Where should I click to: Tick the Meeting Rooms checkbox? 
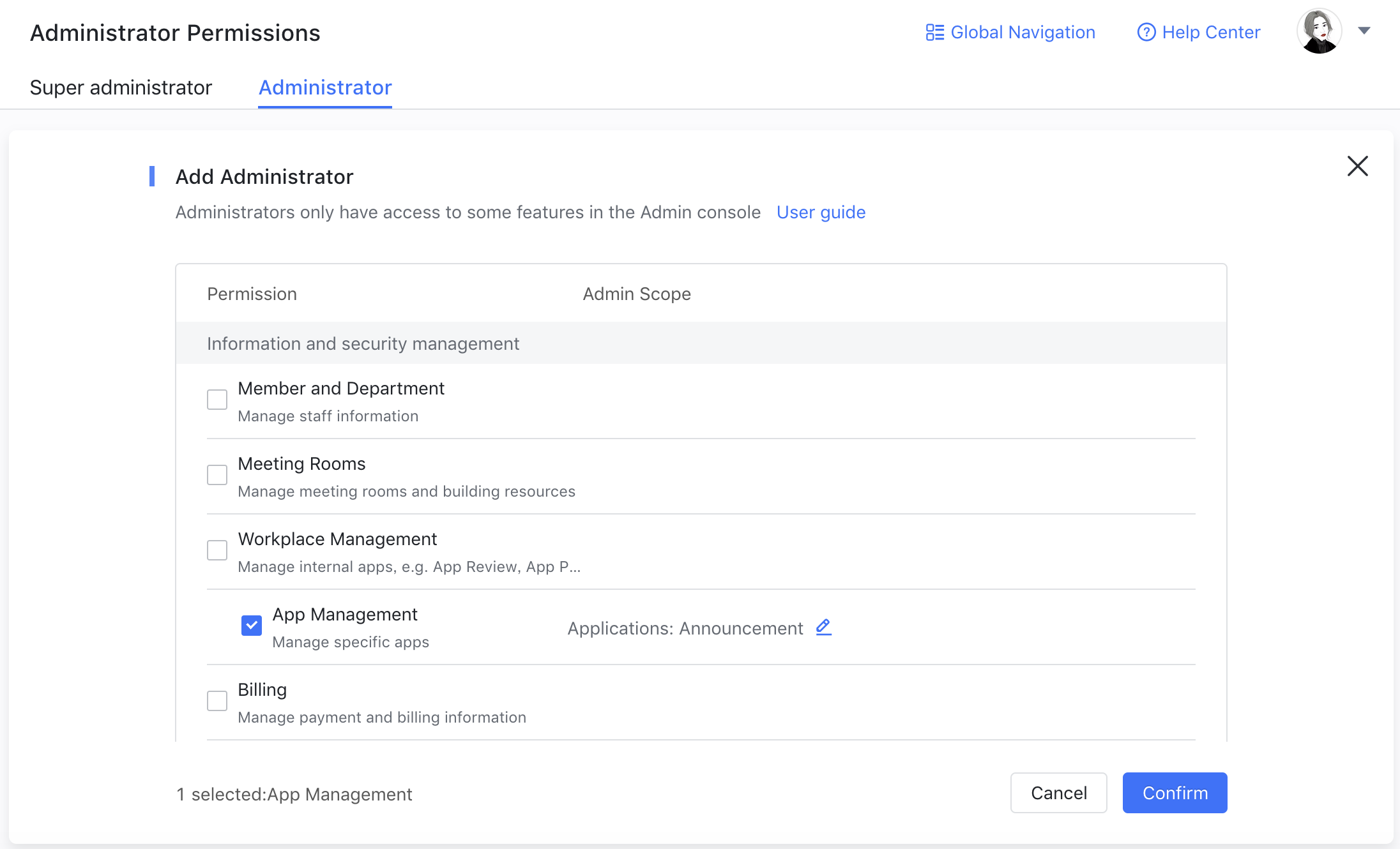coord(217,475)
